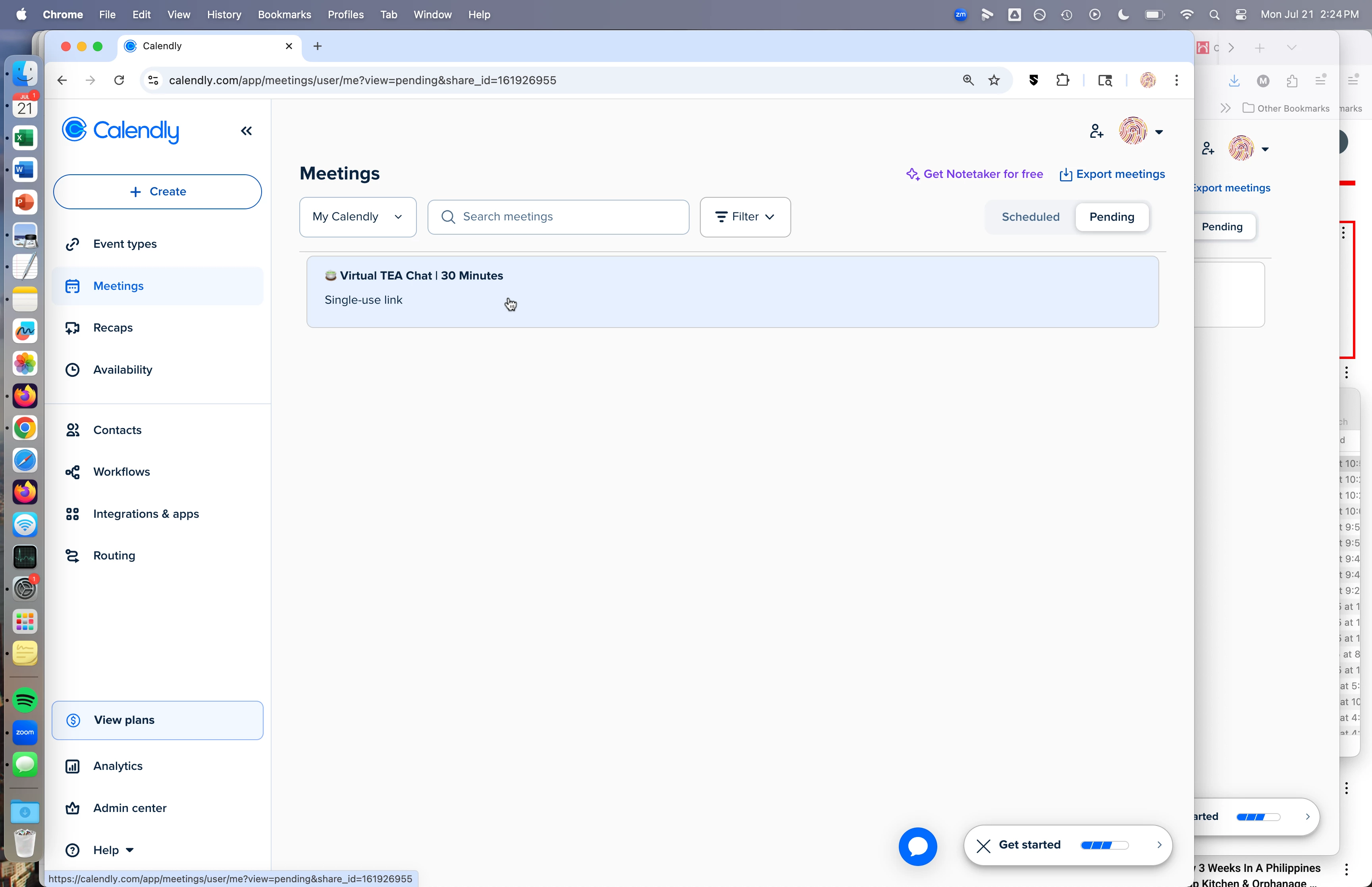
Task: Open Chrome three-dot menu
Action: click(x=1176, y=80)
